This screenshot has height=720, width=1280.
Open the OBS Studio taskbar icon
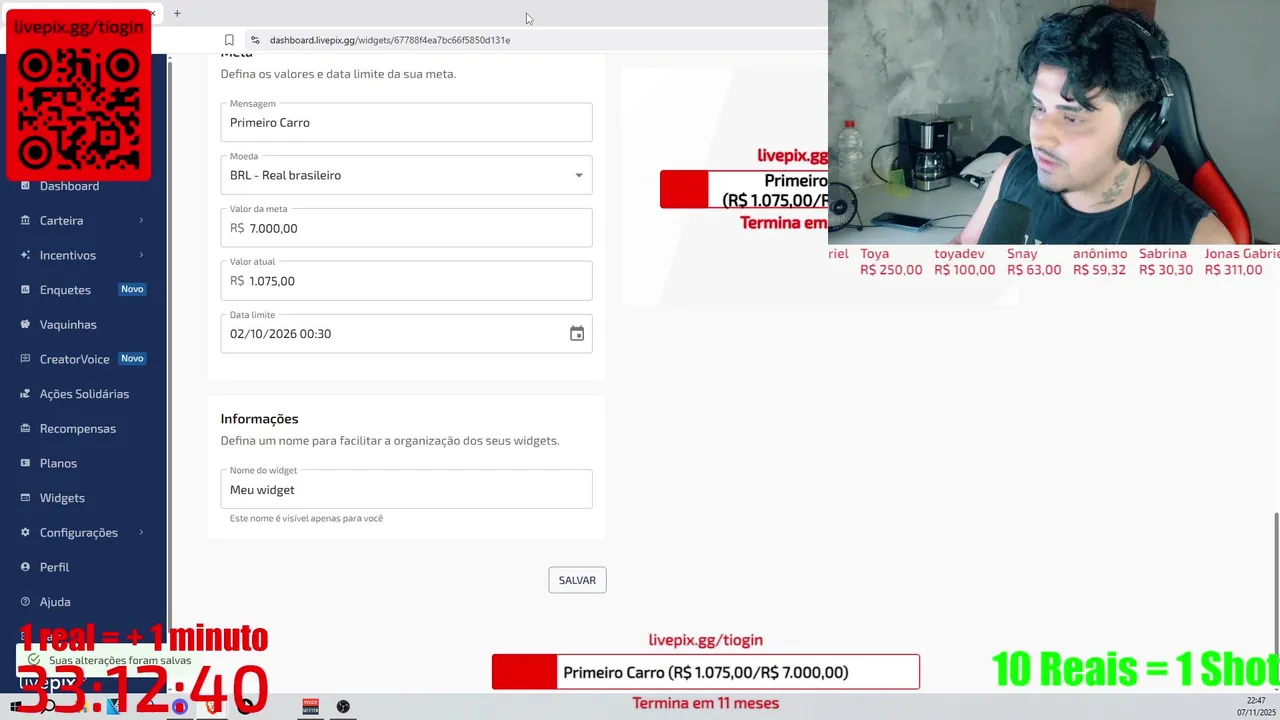[343, 707]
